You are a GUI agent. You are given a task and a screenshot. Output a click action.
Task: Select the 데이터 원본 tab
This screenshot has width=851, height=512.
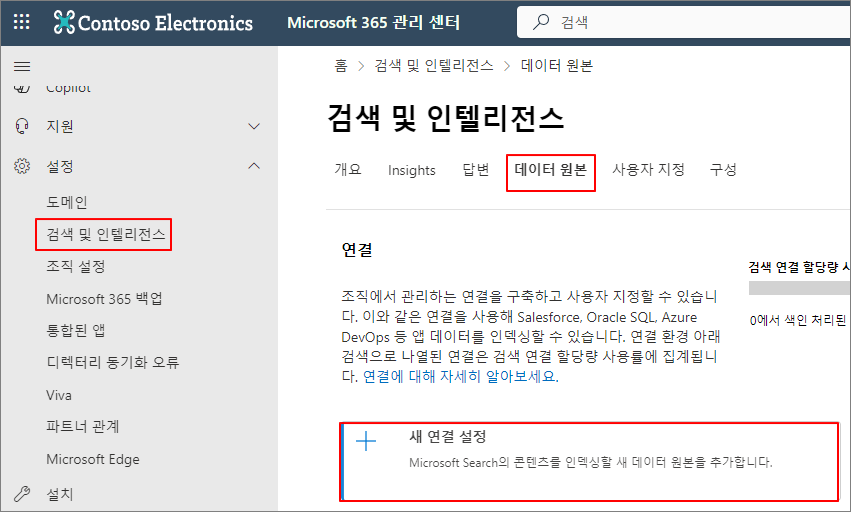coord(551,170)
